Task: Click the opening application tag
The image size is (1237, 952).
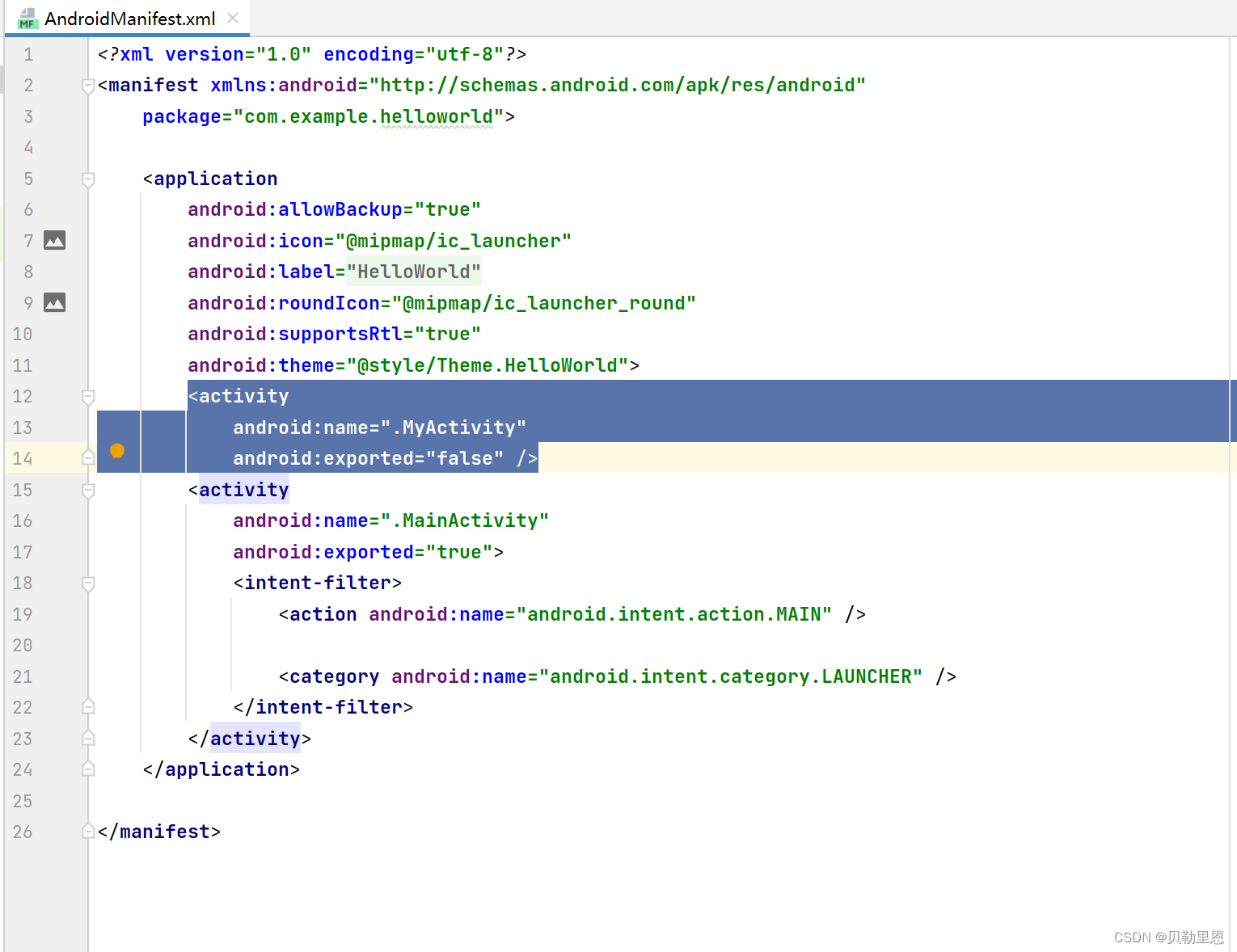Action: [x=210, y=179]
